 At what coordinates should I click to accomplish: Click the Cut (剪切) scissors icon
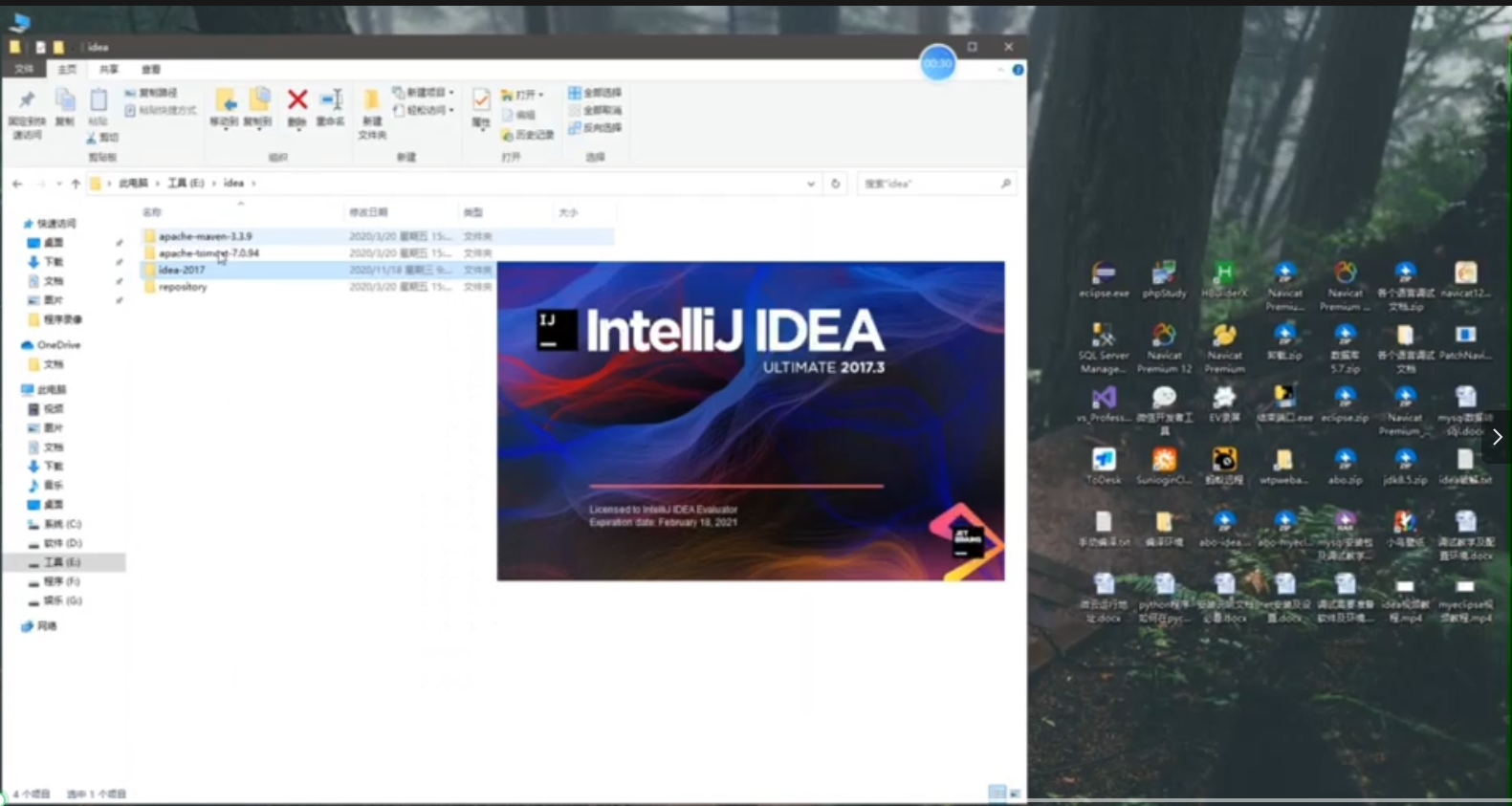[92, 139]
